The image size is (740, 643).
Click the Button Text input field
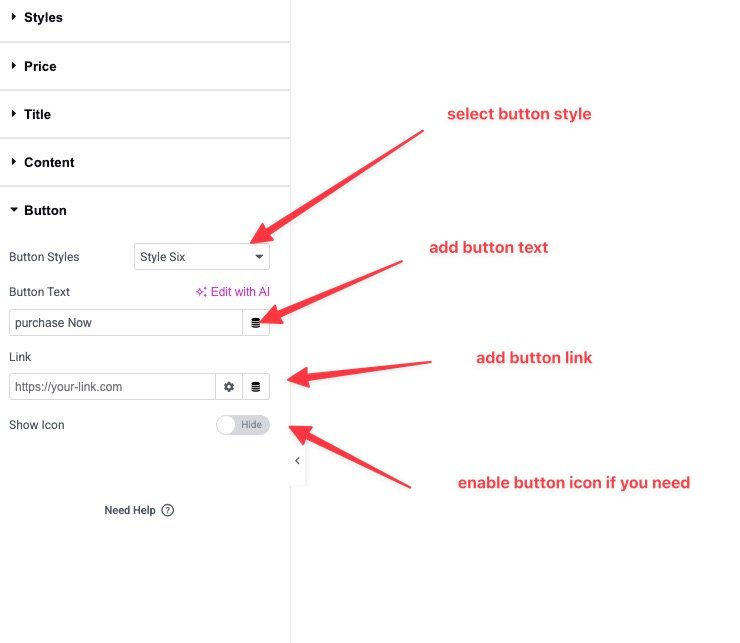tap(125, 322)
